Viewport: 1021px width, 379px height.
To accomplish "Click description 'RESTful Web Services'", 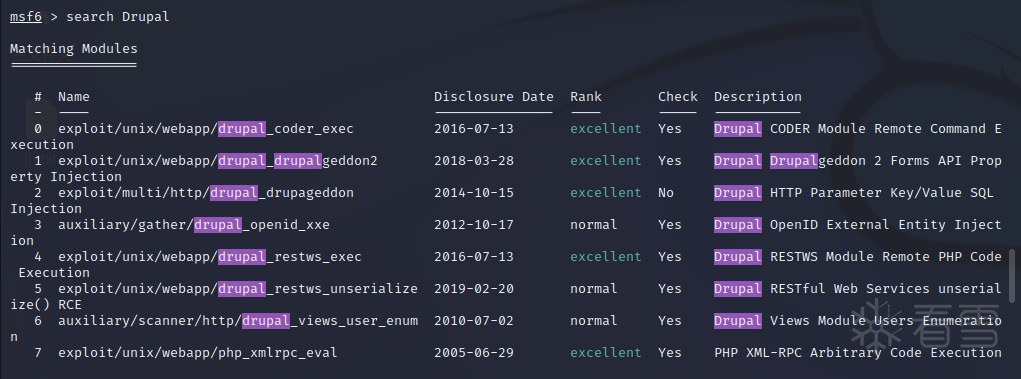I will coord(850,288).
